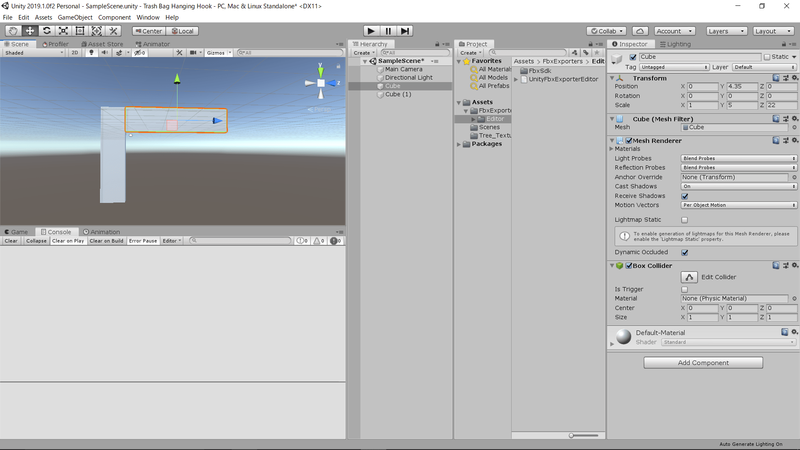
Task: Expand the Packages folder
Action: point(459,144)
